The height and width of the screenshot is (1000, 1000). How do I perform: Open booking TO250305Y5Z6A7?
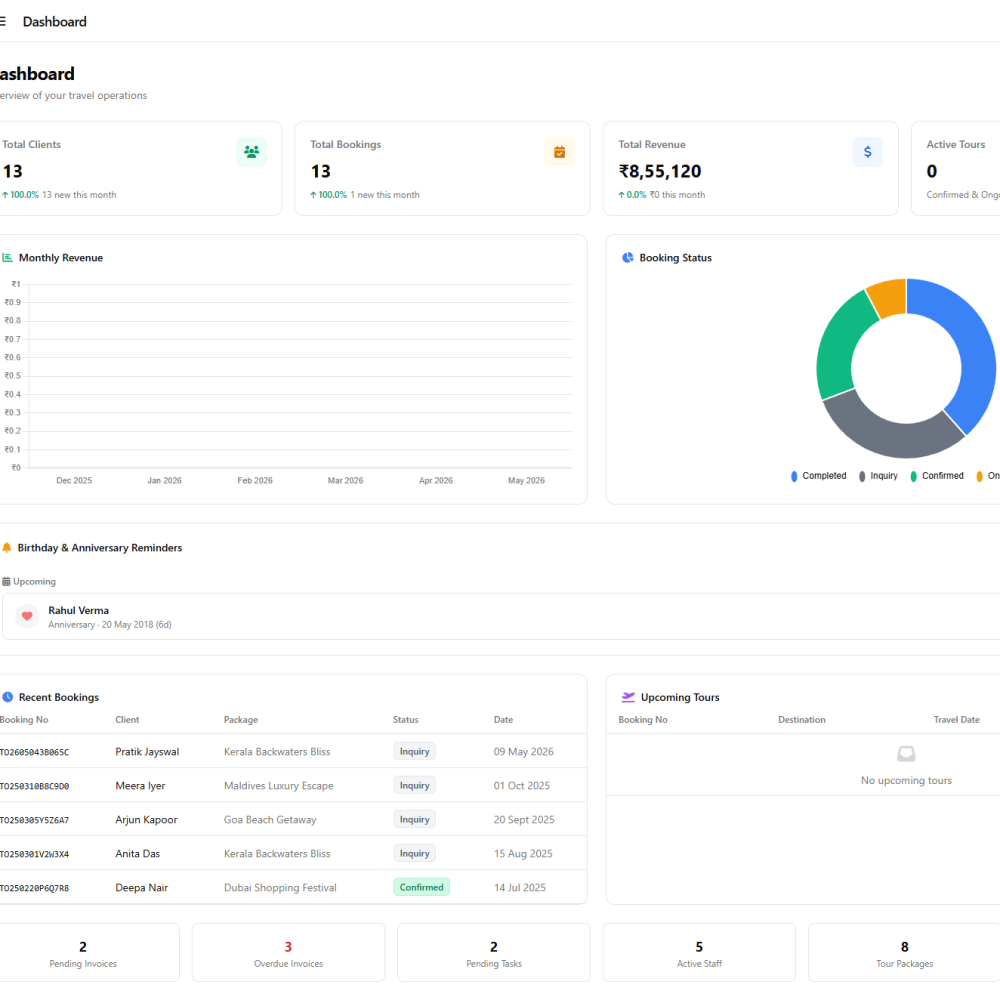click(34, 820)
